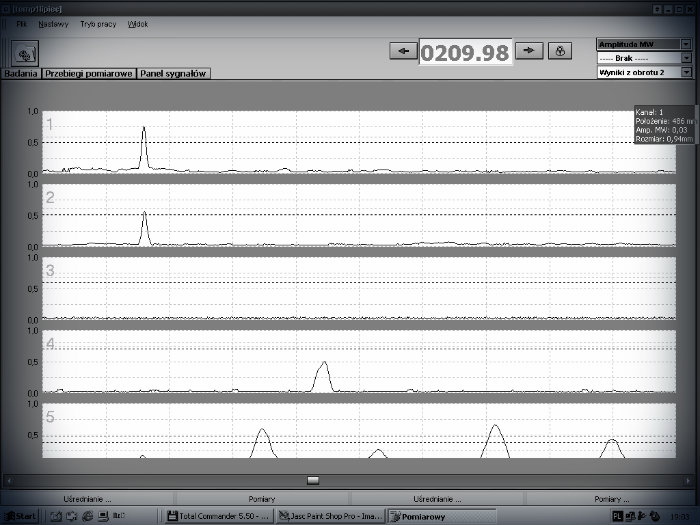Switch to the Panel sygnałów tab
This screenshot has width=700, height=525.
[x=174, y=74]
